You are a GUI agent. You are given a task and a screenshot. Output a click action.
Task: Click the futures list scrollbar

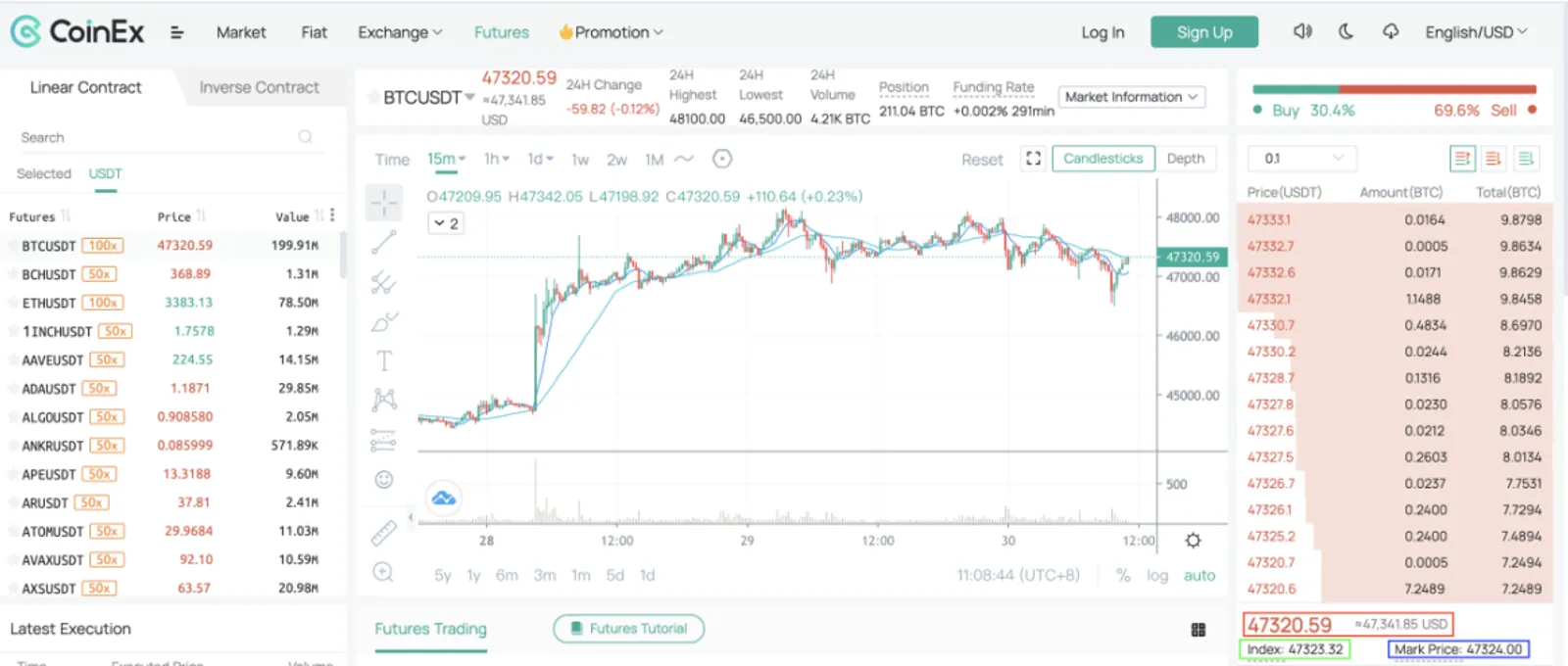click(342, 256)
